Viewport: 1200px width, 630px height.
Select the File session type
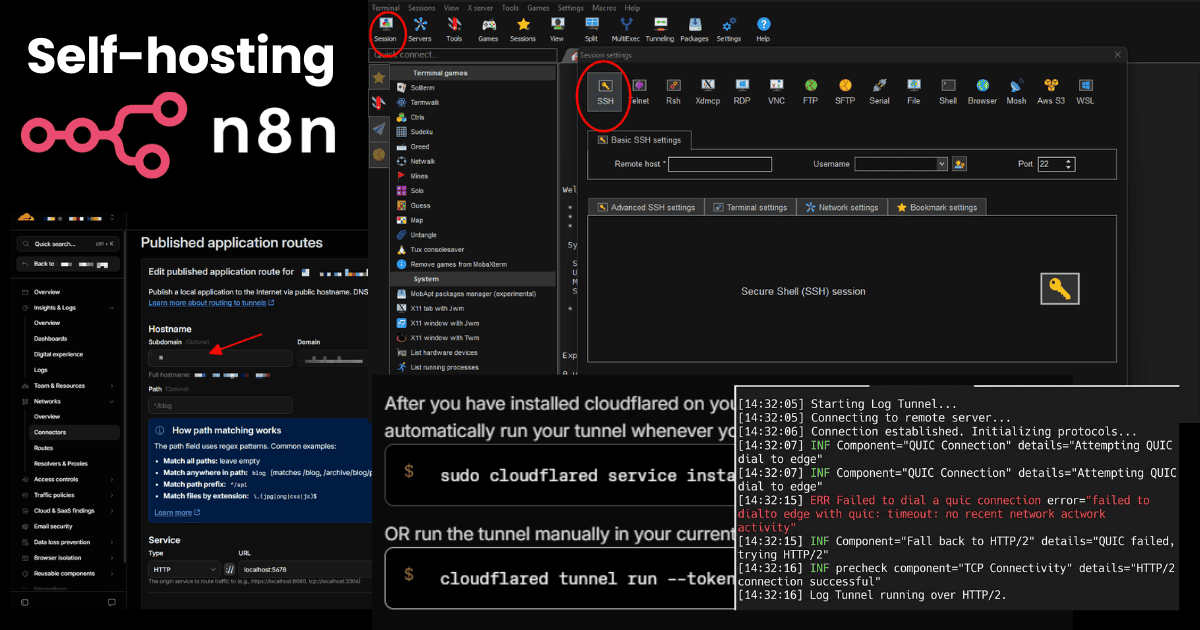[x=914, y=91]
